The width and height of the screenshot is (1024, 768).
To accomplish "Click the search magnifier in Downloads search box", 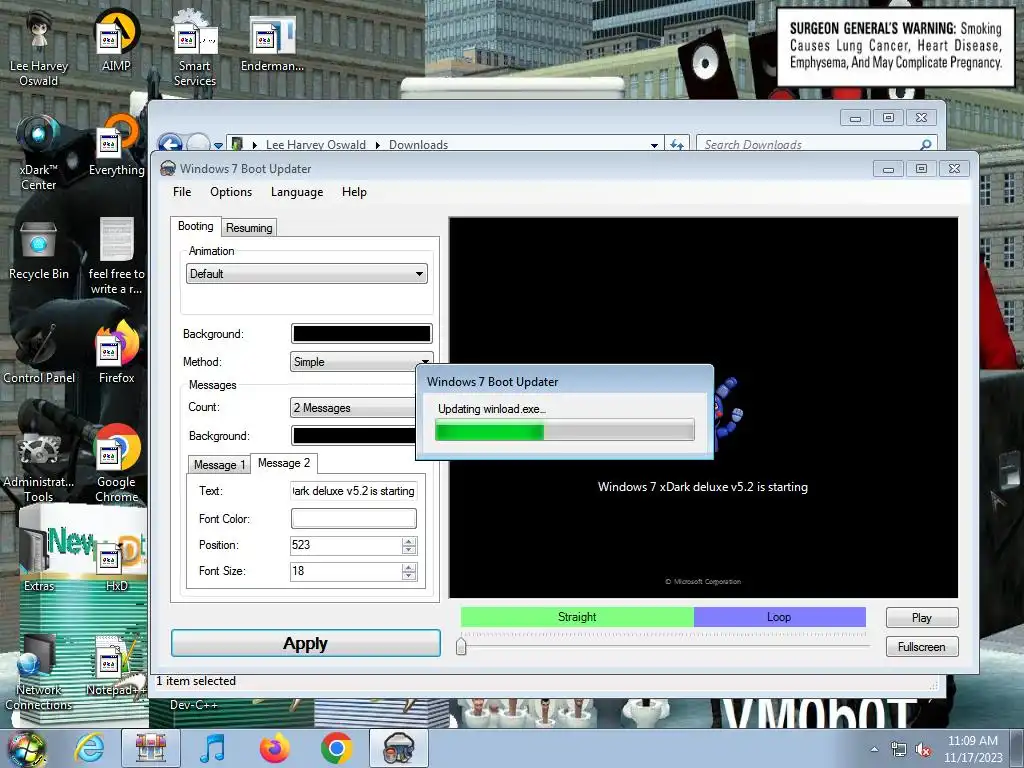I will (x=925, y=144).
